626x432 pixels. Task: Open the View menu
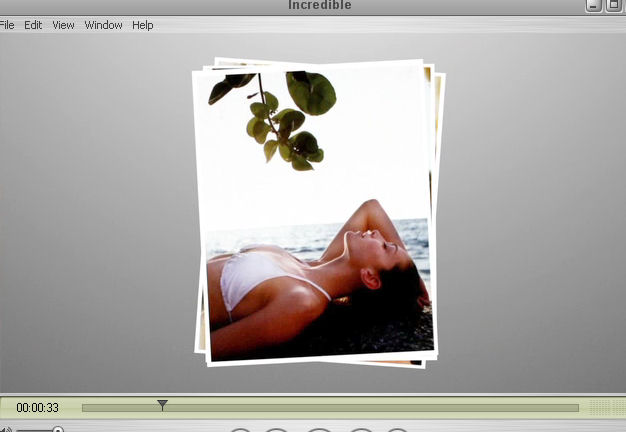click(x=63, y=25)
